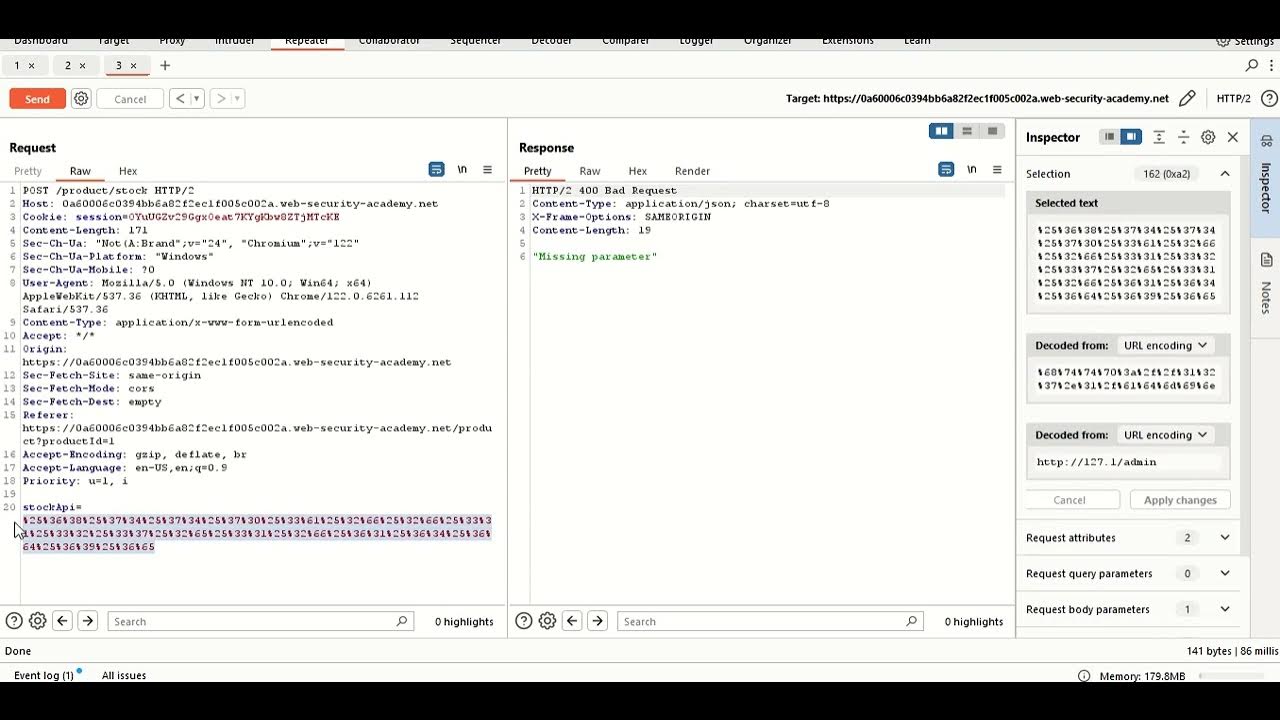Open search settings gear under Request pane
This screenshot has width=1280, height=720.
(37, 621)
